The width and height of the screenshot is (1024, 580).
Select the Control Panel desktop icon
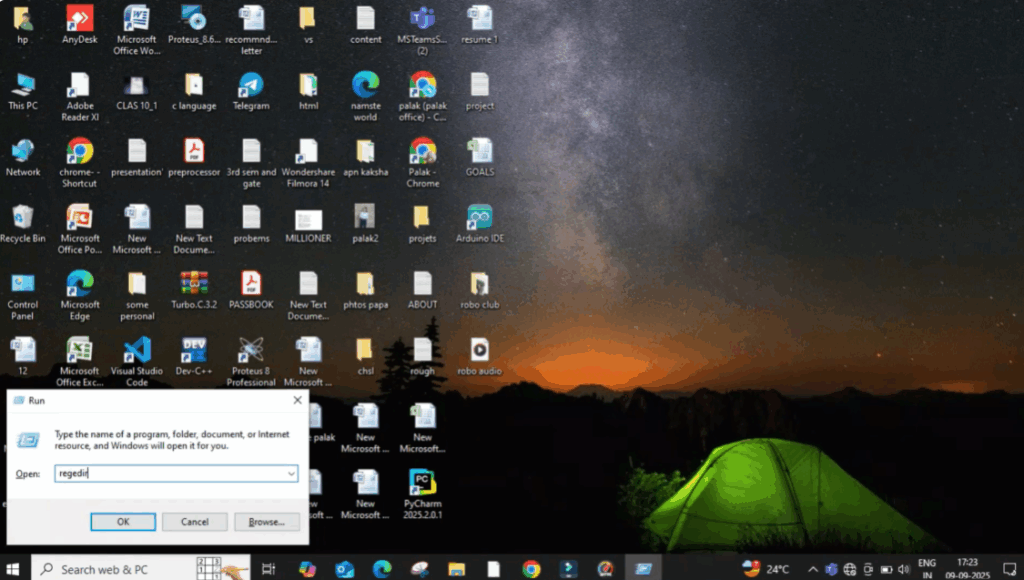tap(22, 285)
